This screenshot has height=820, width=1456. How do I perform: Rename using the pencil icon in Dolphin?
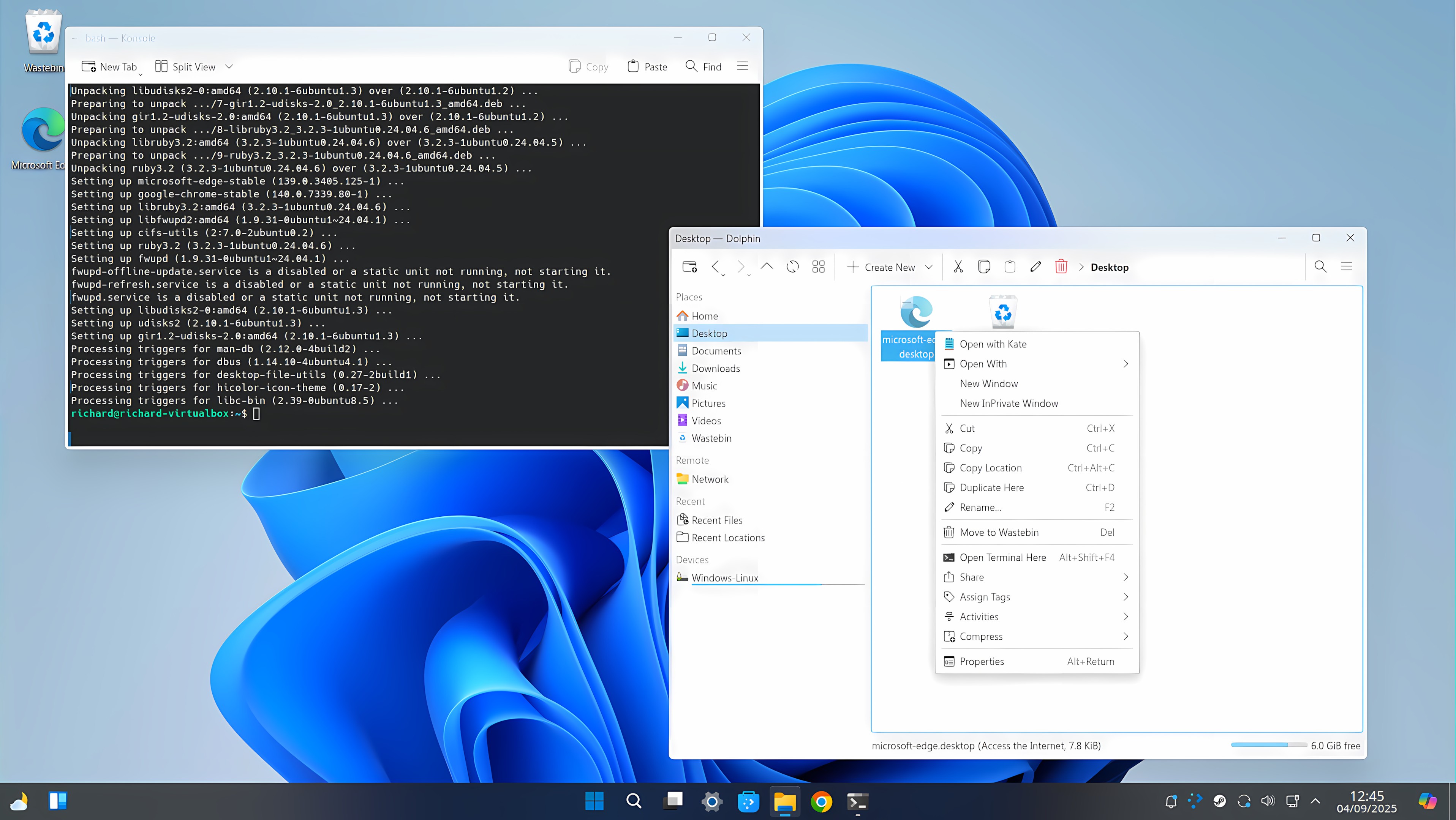pos(1036,266)
